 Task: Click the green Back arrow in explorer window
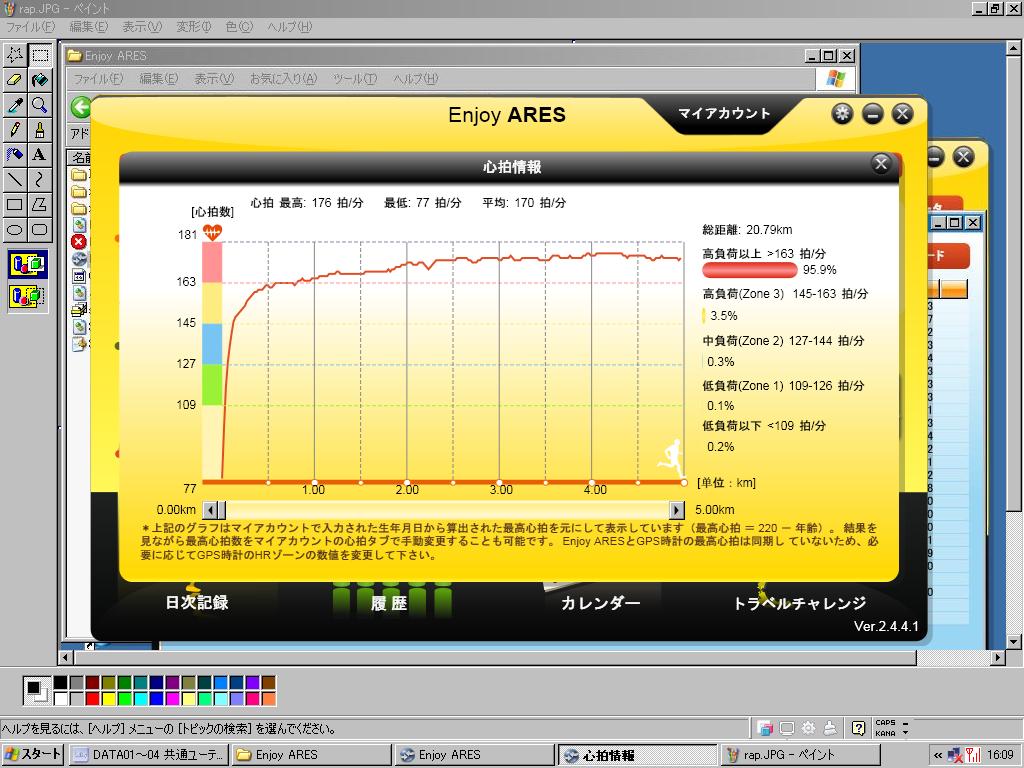click(x=81, y=108)
